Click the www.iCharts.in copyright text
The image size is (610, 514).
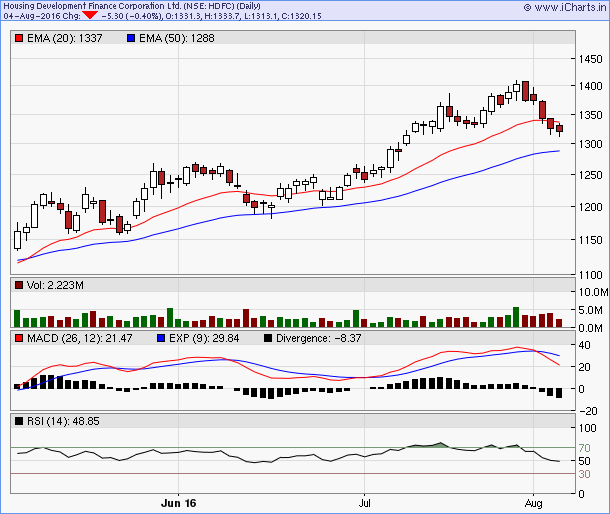point(565,7)
